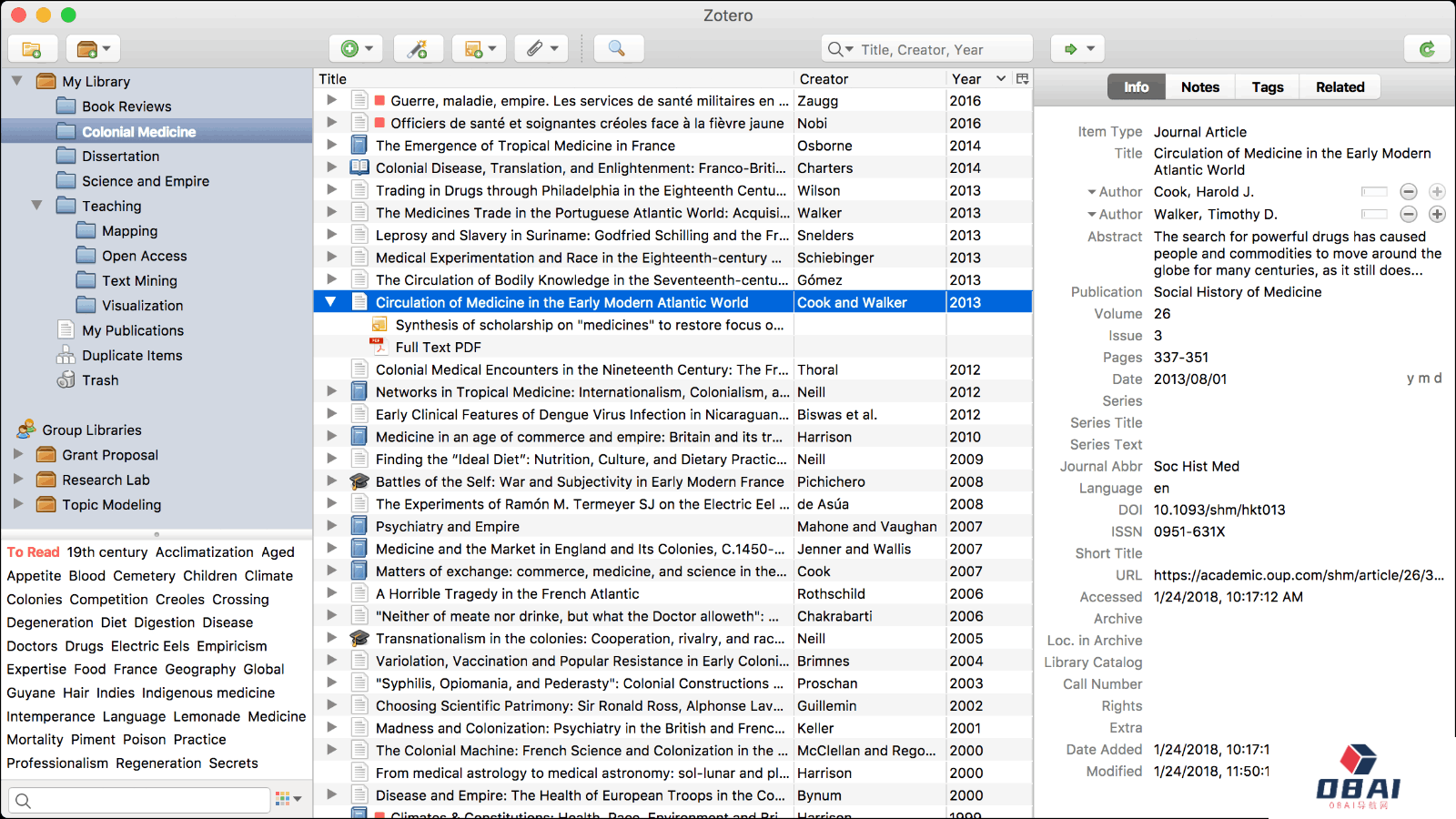This screenshot has height=819, width=1456.
Task: Open creator type dropdown for Walker, Timothy D.
Action: (1115, 215)
